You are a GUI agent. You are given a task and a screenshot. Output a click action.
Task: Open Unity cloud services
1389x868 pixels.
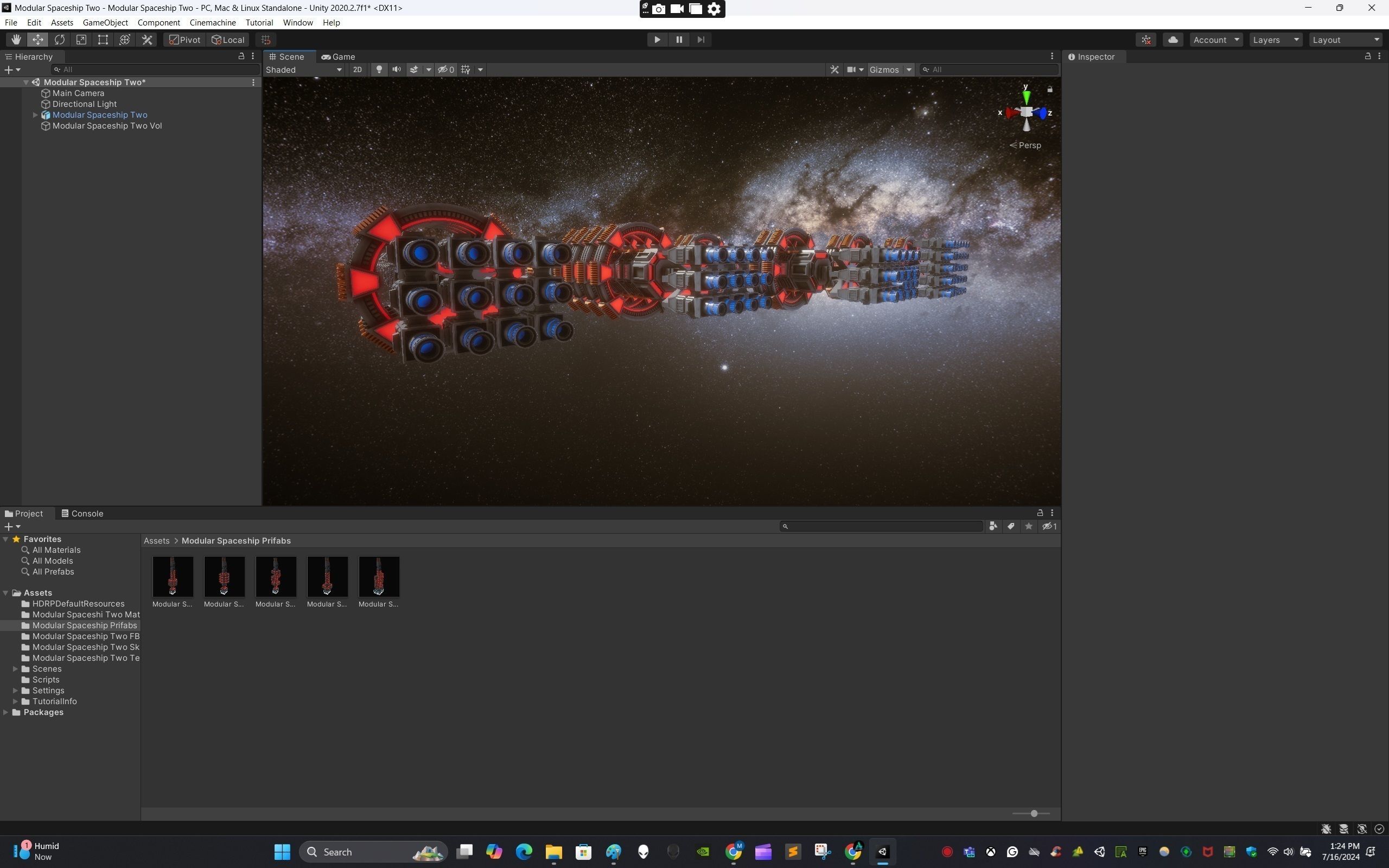1173,40
